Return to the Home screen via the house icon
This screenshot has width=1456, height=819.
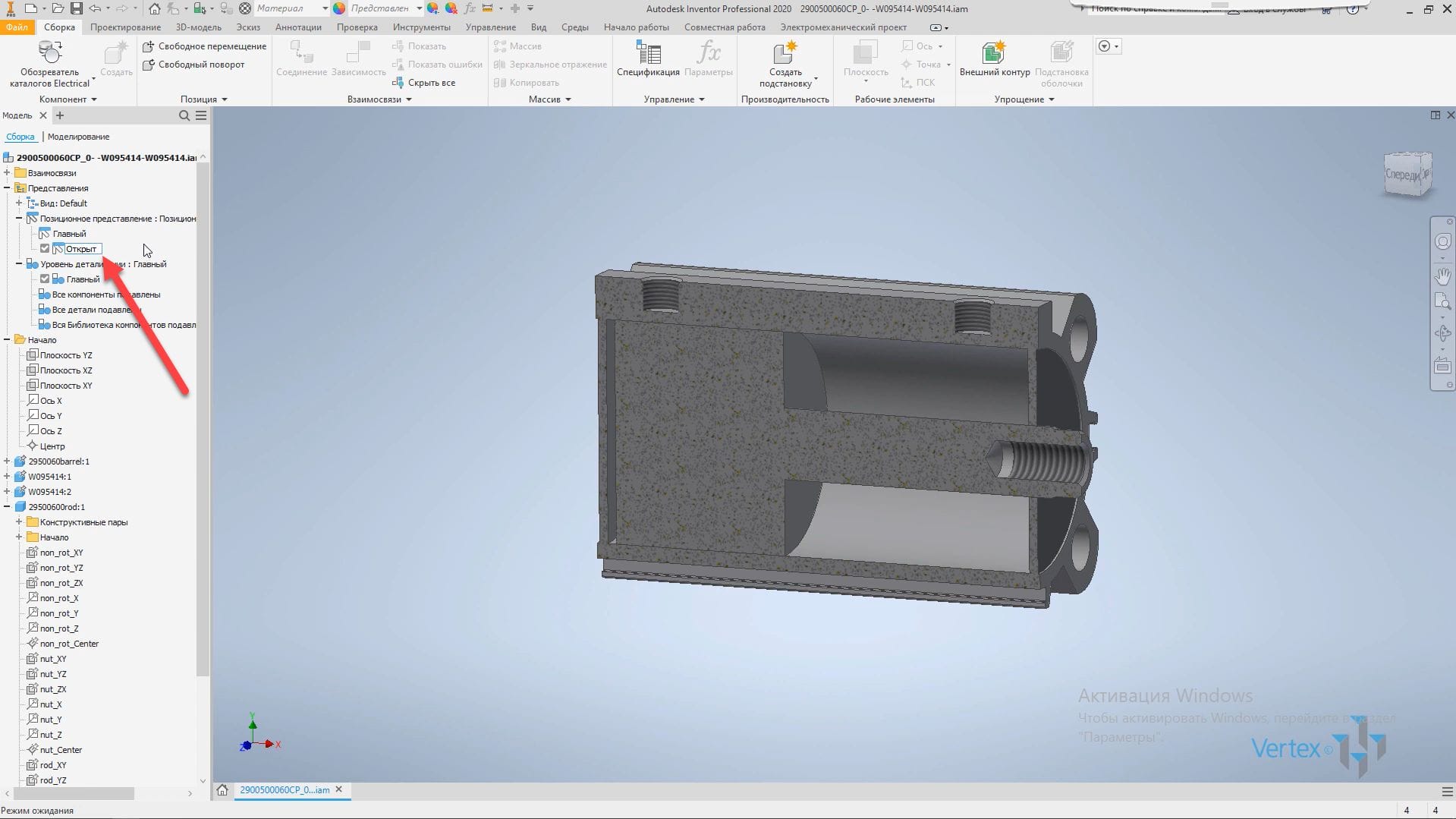pos(154,8)
